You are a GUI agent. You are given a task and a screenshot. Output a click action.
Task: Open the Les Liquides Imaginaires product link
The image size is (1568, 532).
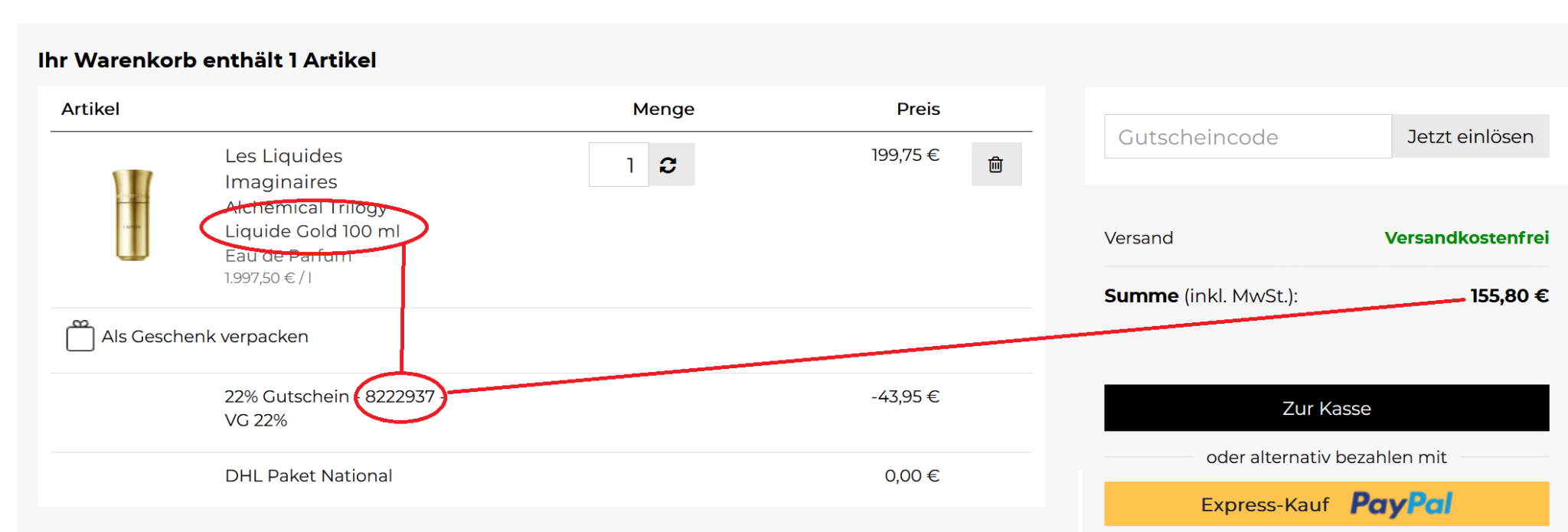coord(283,168)
